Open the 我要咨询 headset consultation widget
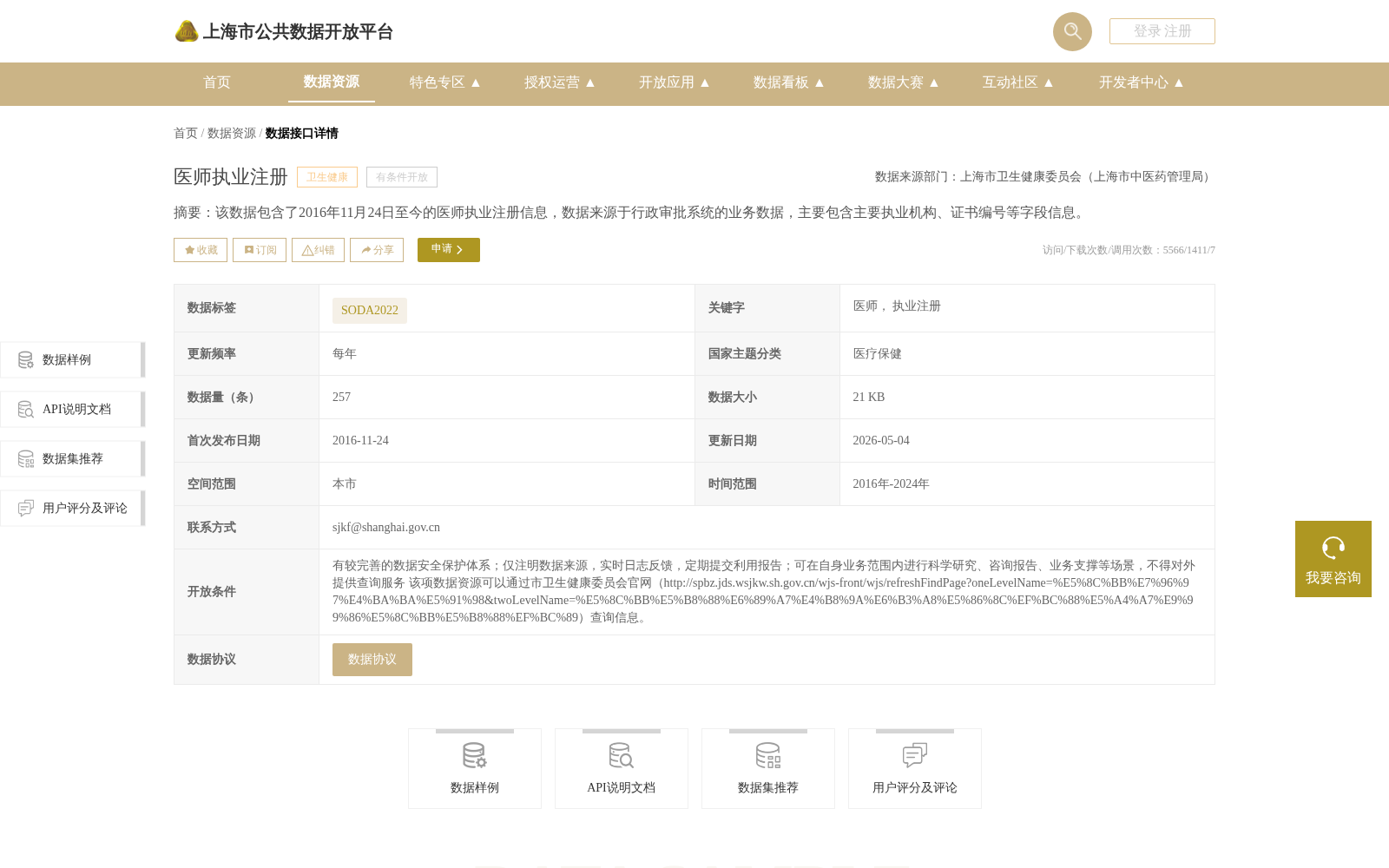Image resolution: width=1389 pixels, height=868 pixels. click(x=1333, y=559)
